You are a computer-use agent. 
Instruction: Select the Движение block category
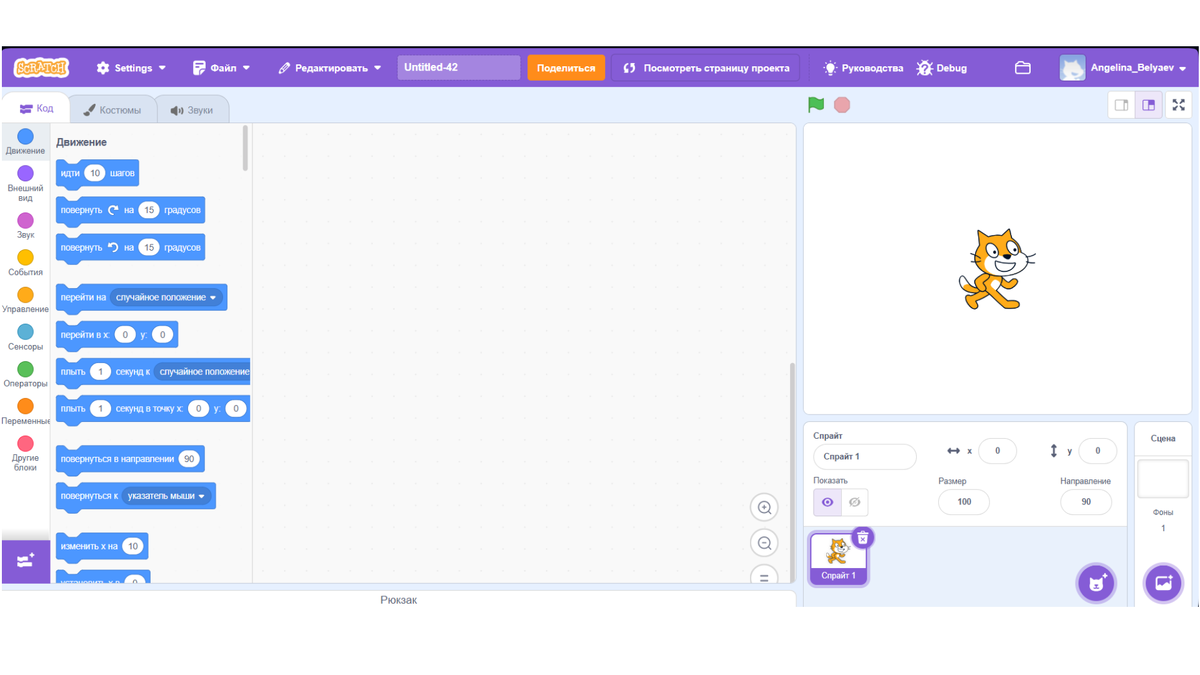tap(25, 141)
